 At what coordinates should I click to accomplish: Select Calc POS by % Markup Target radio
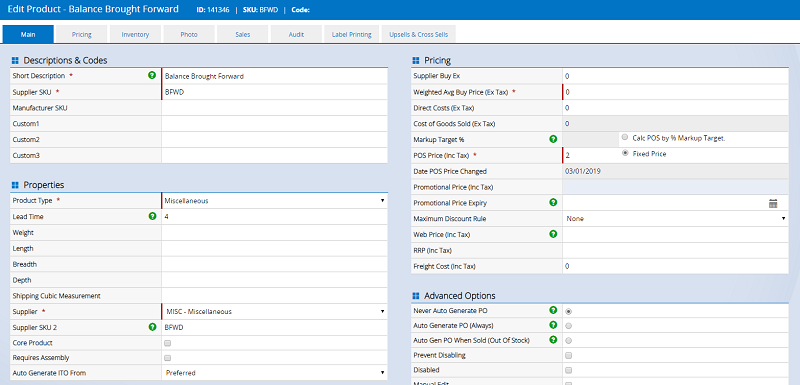[x=625, y=137]
